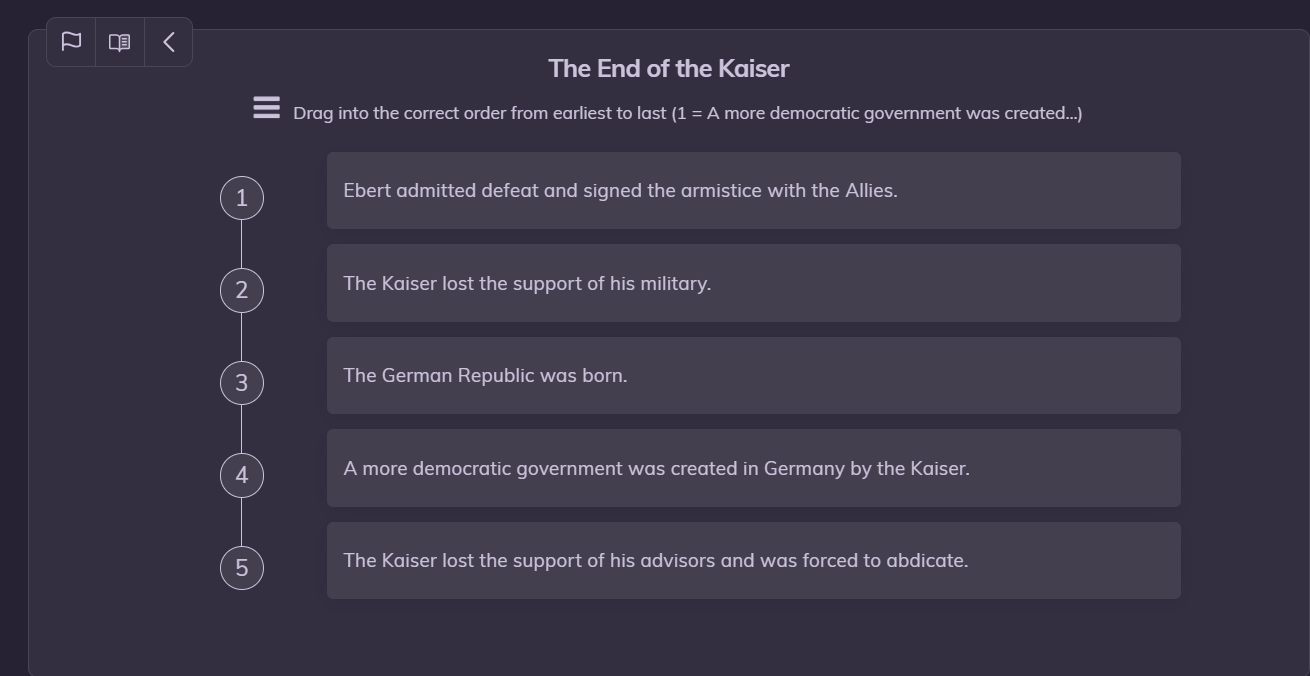This screenshot has height=676, width=1310.
Task: Click 'The End of the Kaiser' title
Action: pos(668,69)
